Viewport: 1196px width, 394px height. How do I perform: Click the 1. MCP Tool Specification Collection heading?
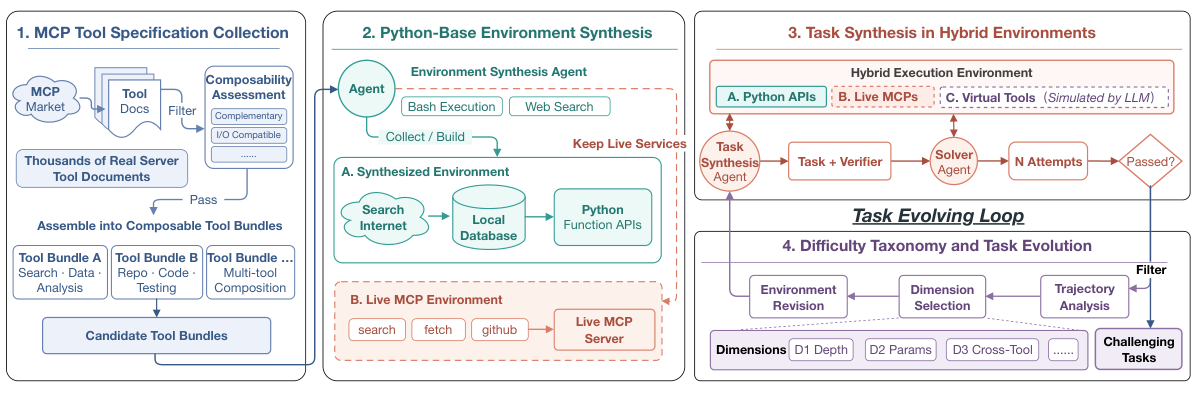click(x=153, y=33)
